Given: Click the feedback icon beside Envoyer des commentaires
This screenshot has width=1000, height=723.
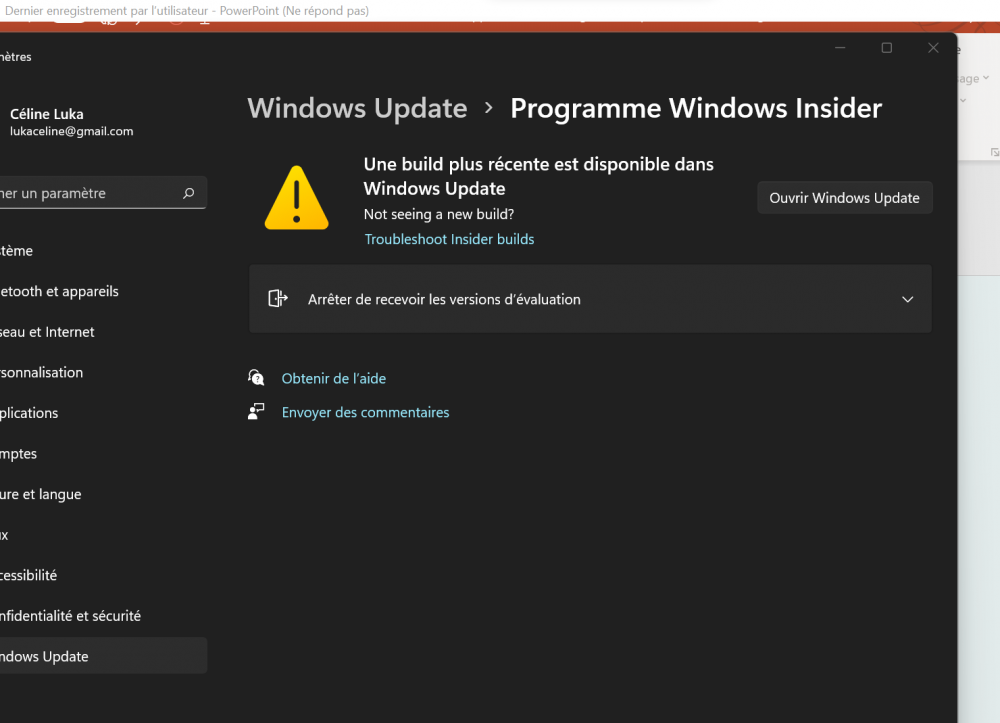Looking at the screenshot, I should coord(257,411).
